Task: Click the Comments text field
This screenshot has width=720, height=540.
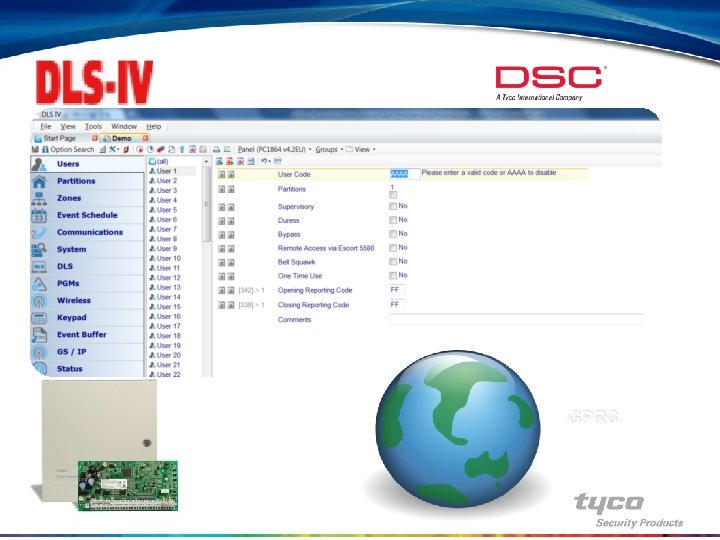Action: coord(516,320)
